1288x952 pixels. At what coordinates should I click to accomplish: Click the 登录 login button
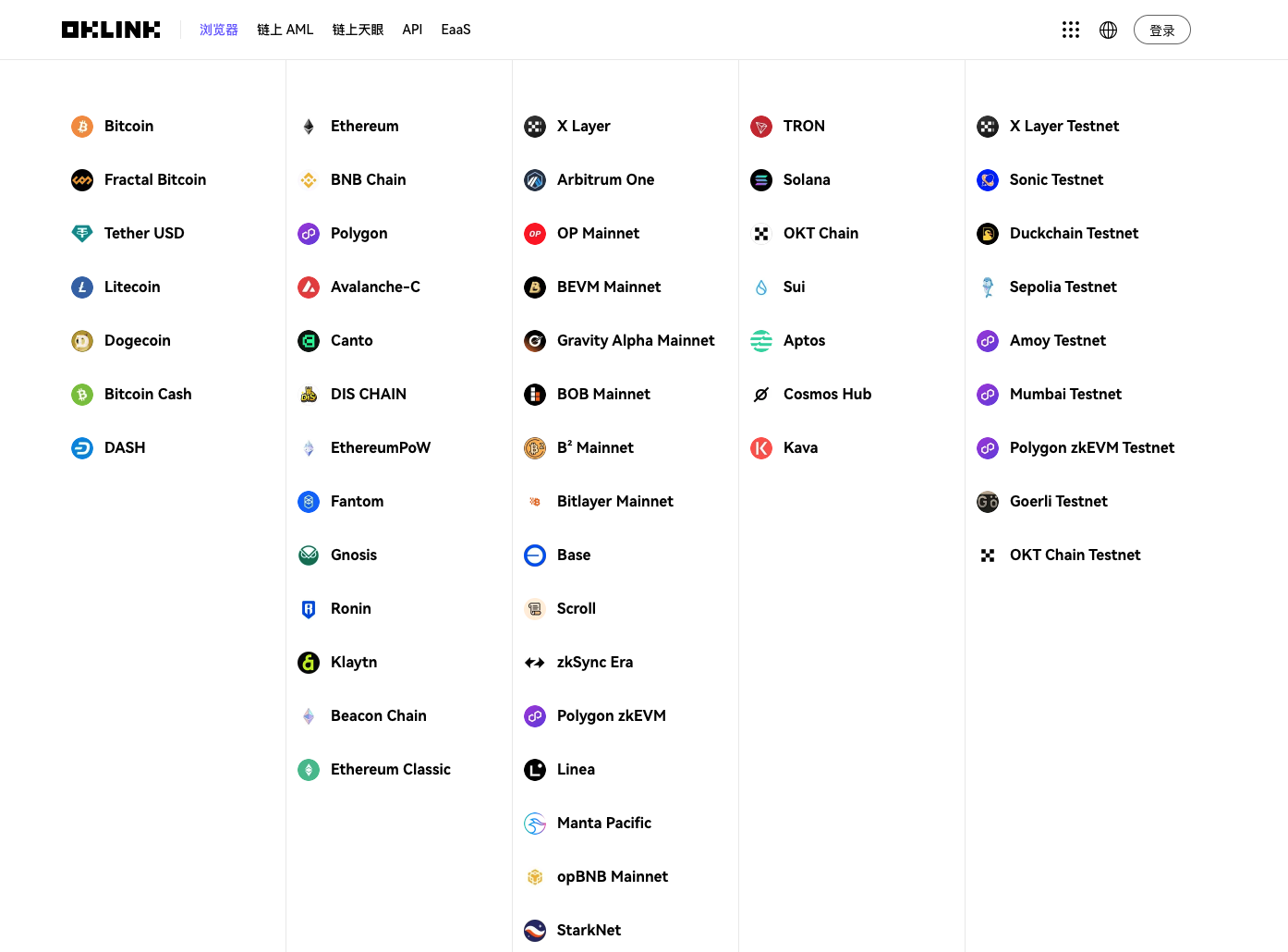(1162, 30)
